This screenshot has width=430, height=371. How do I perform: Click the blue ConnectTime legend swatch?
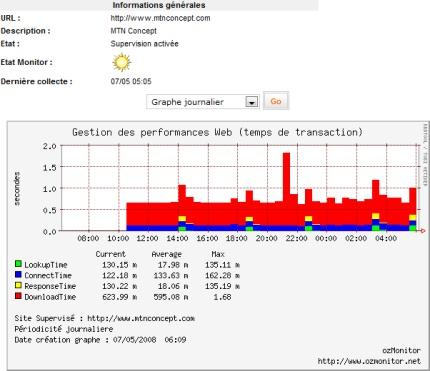coord(18,275)
